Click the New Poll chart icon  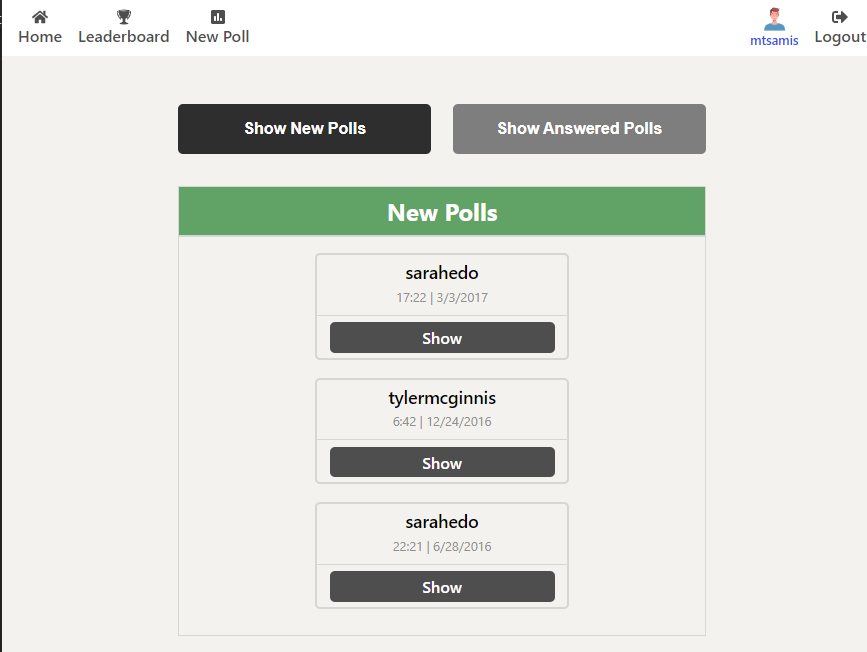[217, 16]
